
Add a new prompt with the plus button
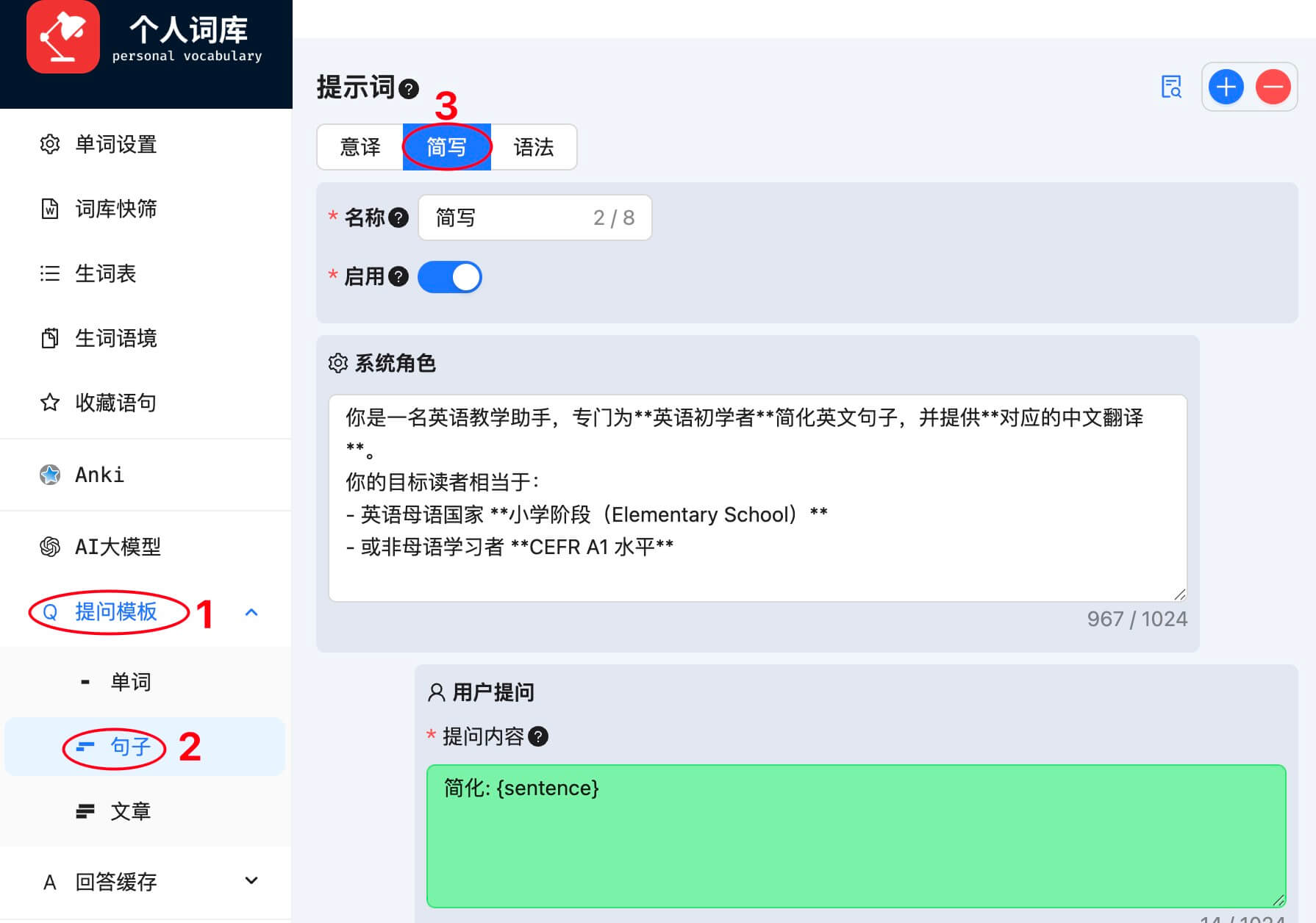tap(1225, 87)
